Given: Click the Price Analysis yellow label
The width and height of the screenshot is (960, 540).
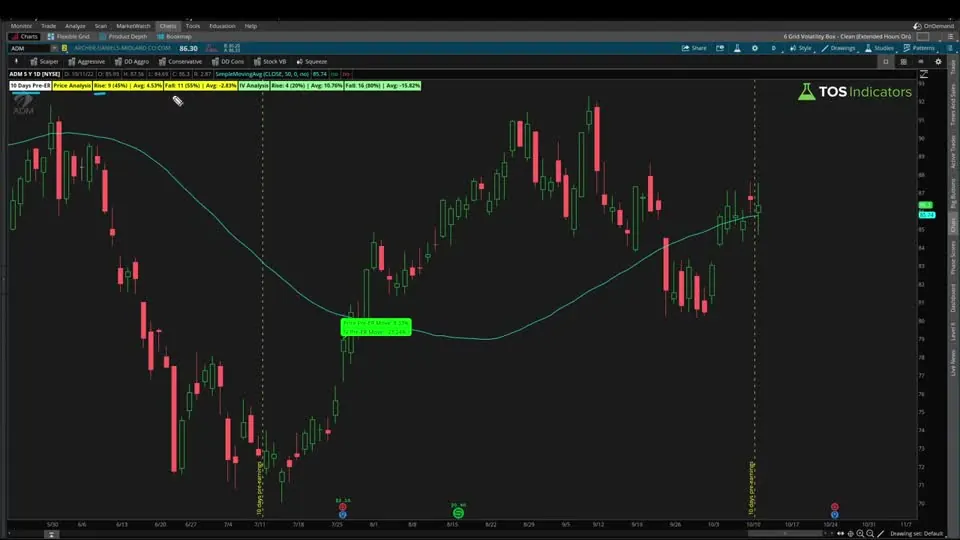Looking at the screenshot, I should (x=72, y=86).
